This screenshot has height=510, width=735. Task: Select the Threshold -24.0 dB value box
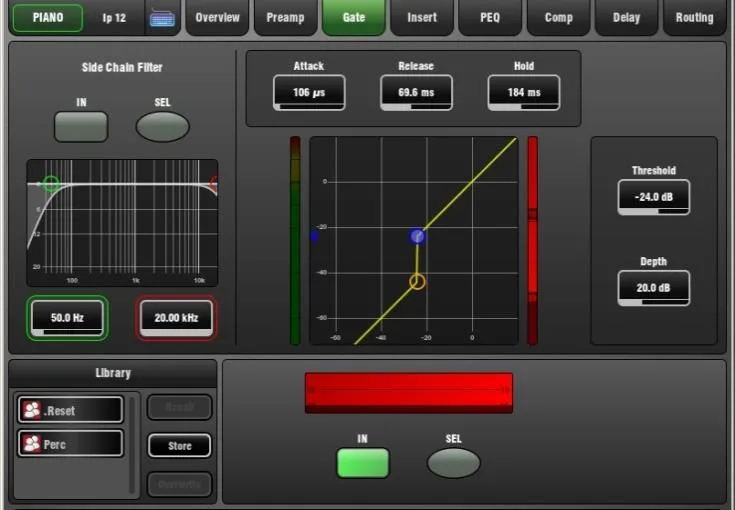(654, 197)
